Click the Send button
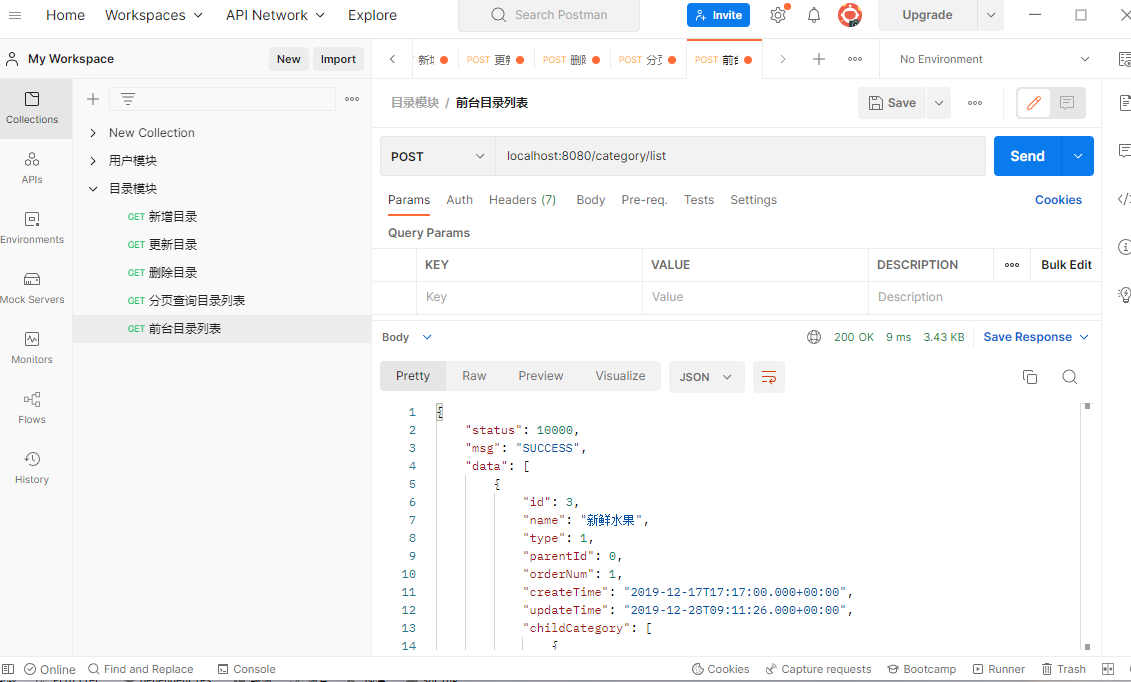This screenshot has height=682, width=1131. pos(1027,156)
